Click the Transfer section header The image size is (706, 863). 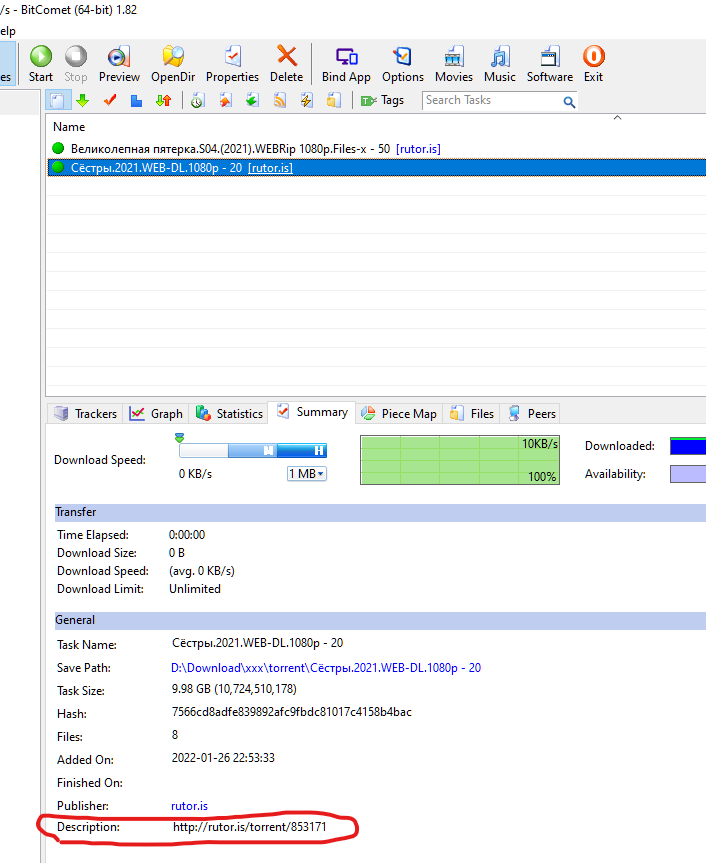(380, 512)
